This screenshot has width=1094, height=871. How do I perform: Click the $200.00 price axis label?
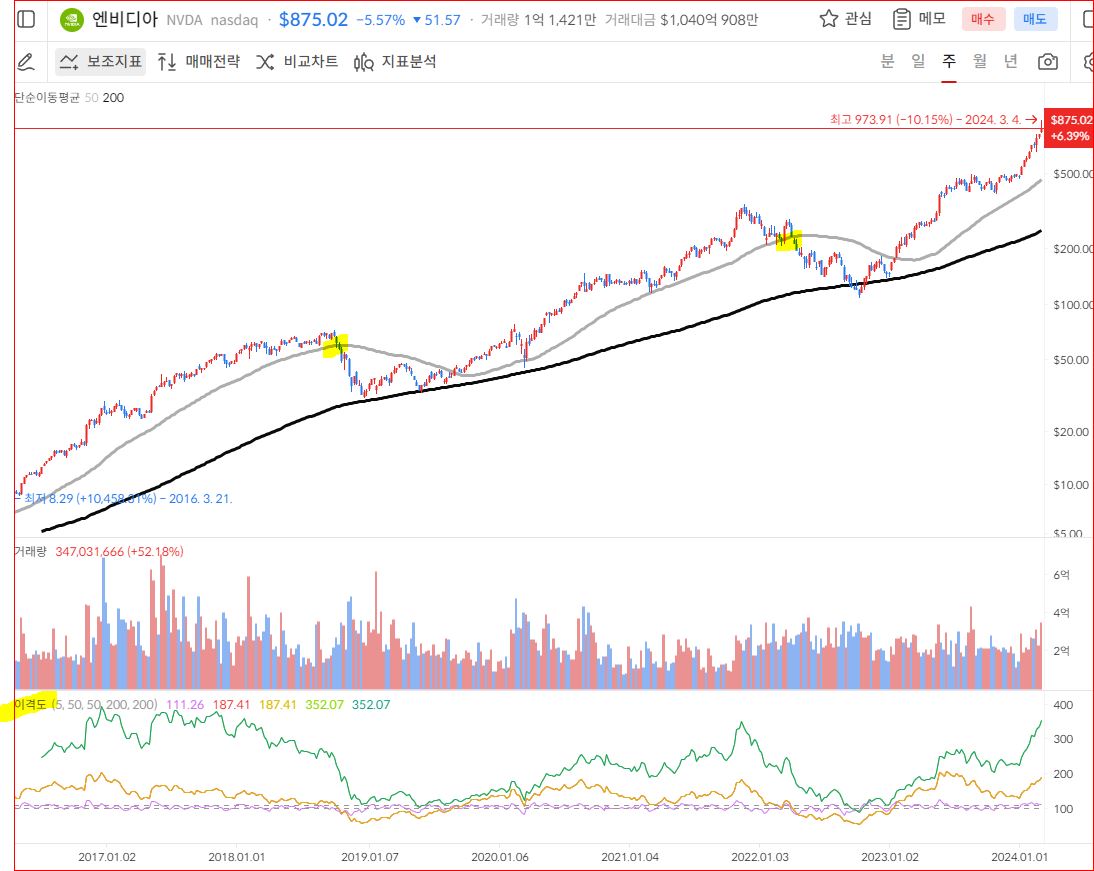[1072, 249]
